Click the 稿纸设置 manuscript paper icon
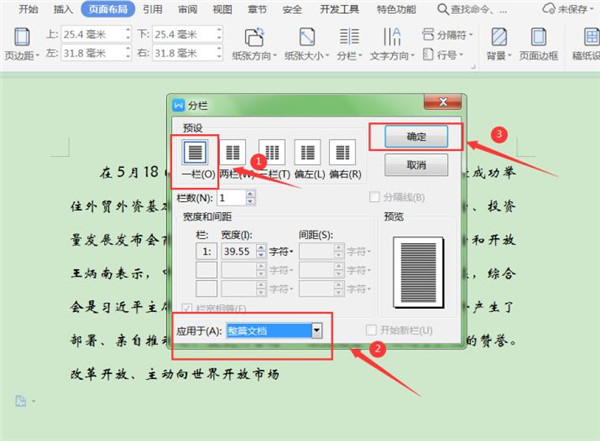600x441 pixels. [x=591, y=37]
